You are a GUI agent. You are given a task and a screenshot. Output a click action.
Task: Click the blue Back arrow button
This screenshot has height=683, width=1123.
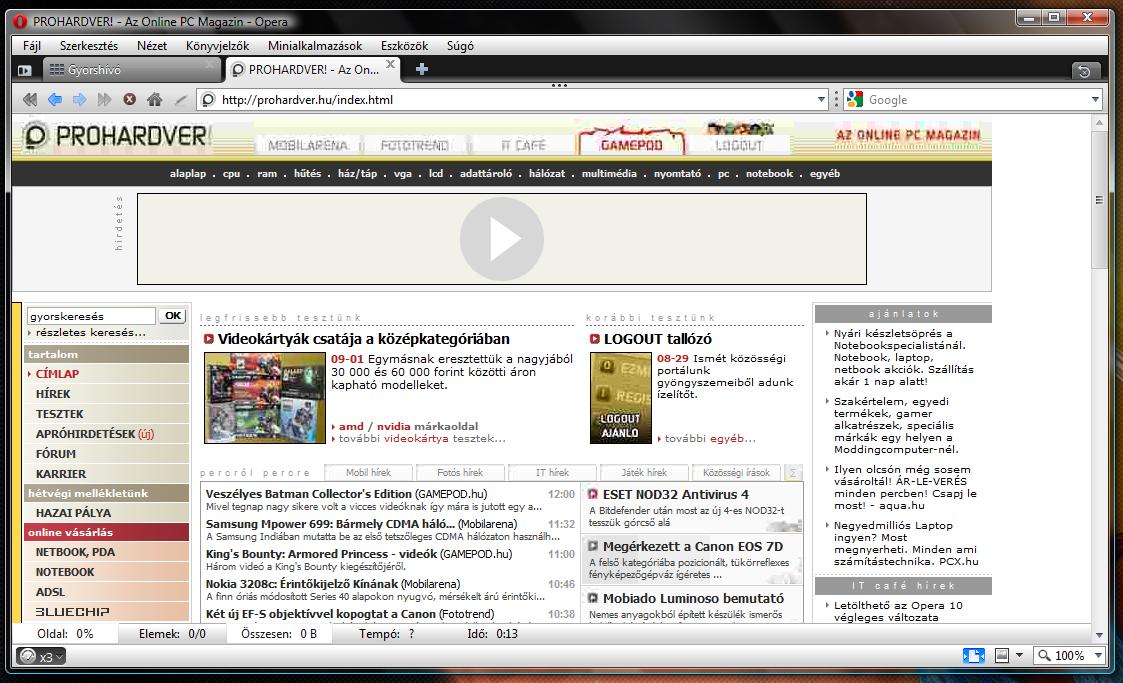54,100
